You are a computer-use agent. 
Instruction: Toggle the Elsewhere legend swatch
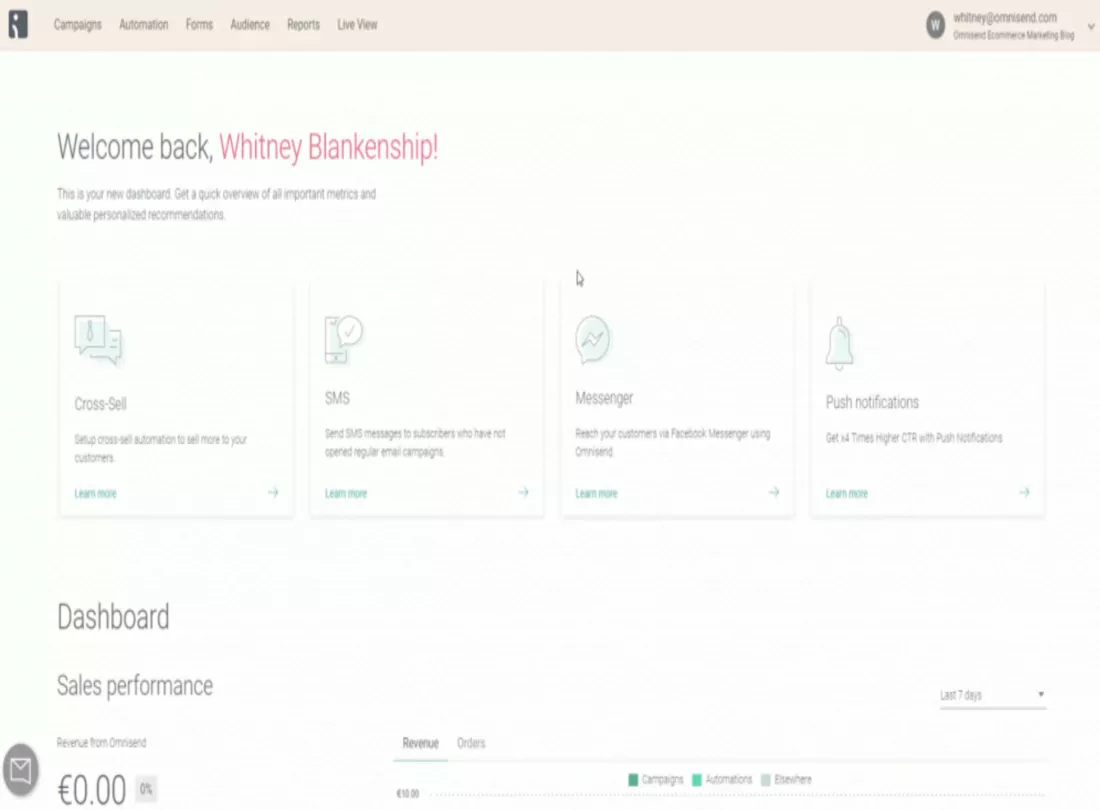click(x=765, y=779)
